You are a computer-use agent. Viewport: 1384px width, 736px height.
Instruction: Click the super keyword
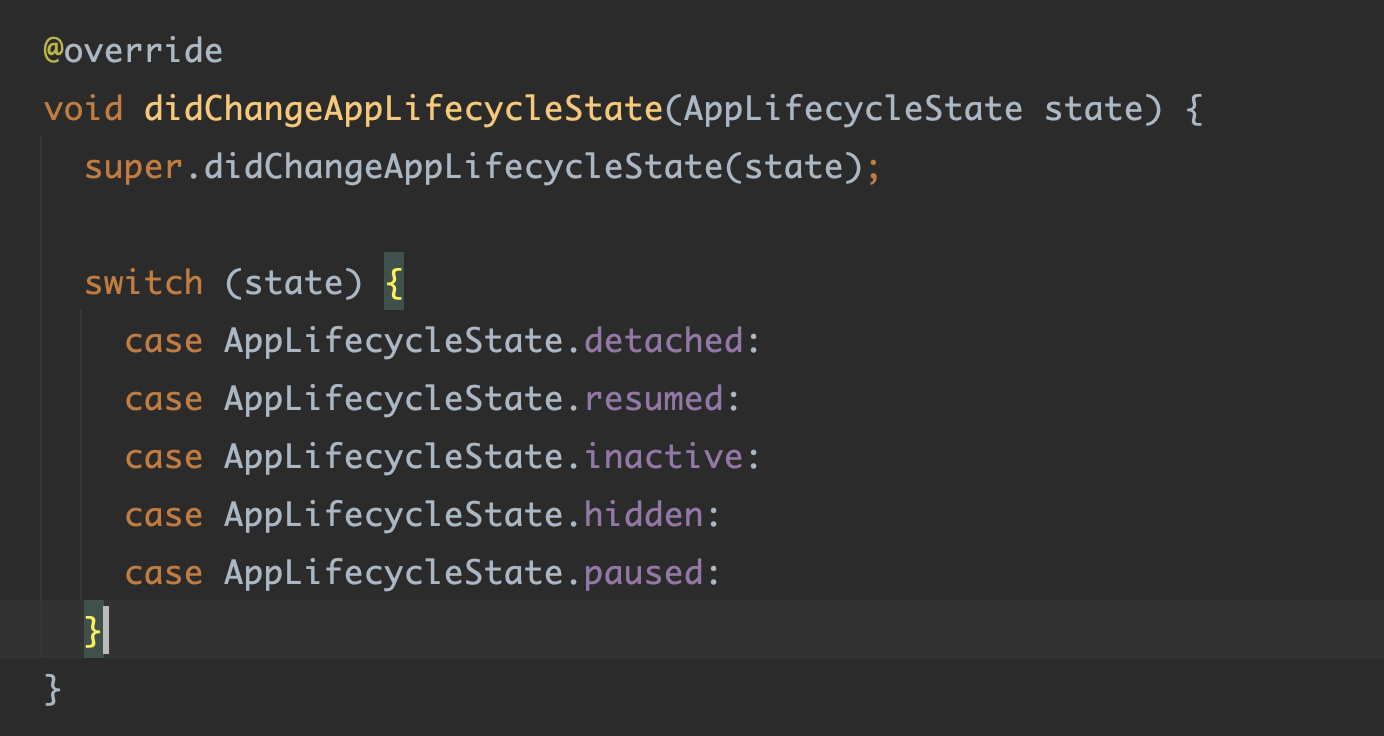point(134,167)
